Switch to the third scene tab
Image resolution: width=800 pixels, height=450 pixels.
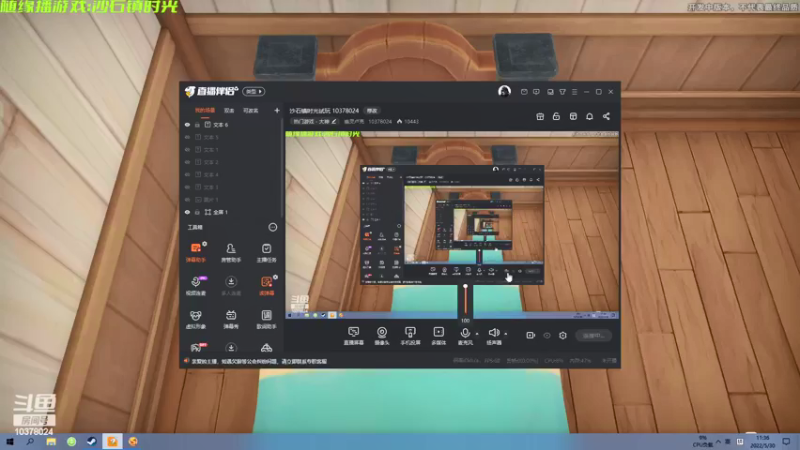251,111
